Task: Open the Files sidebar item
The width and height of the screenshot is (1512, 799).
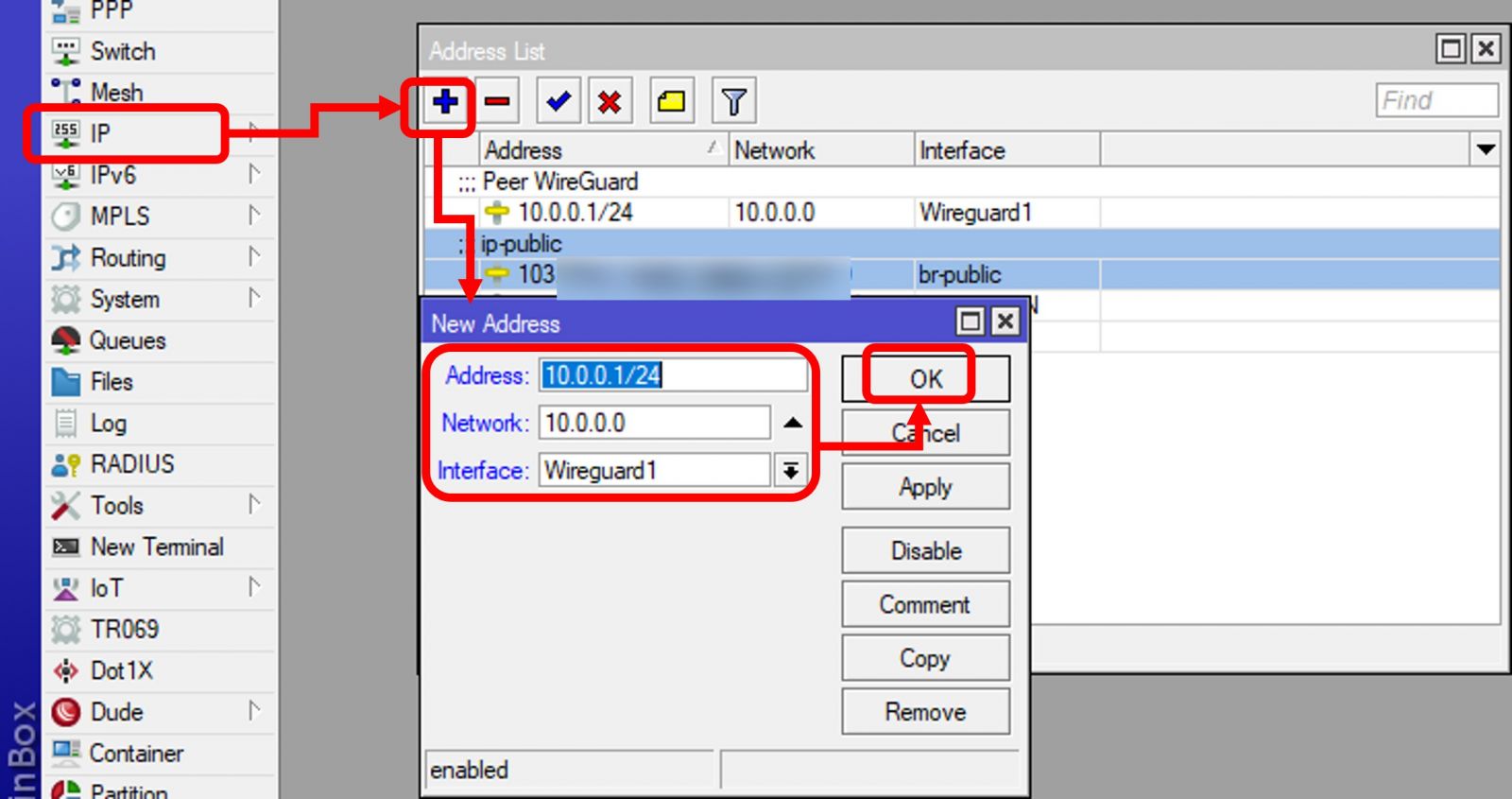Action: pos(111,382)
